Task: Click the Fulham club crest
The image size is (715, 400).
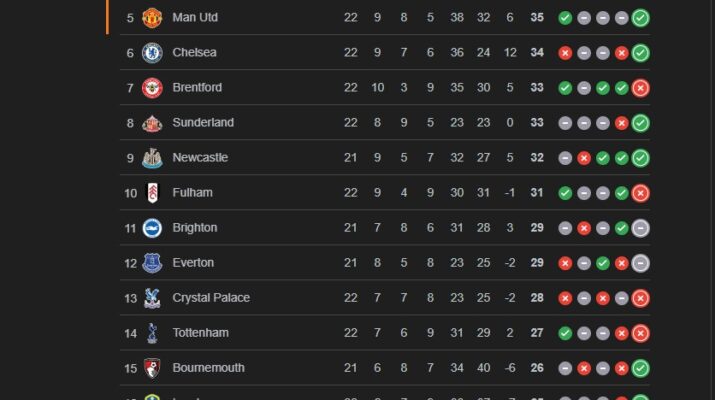Action: (x=152, y=193)
